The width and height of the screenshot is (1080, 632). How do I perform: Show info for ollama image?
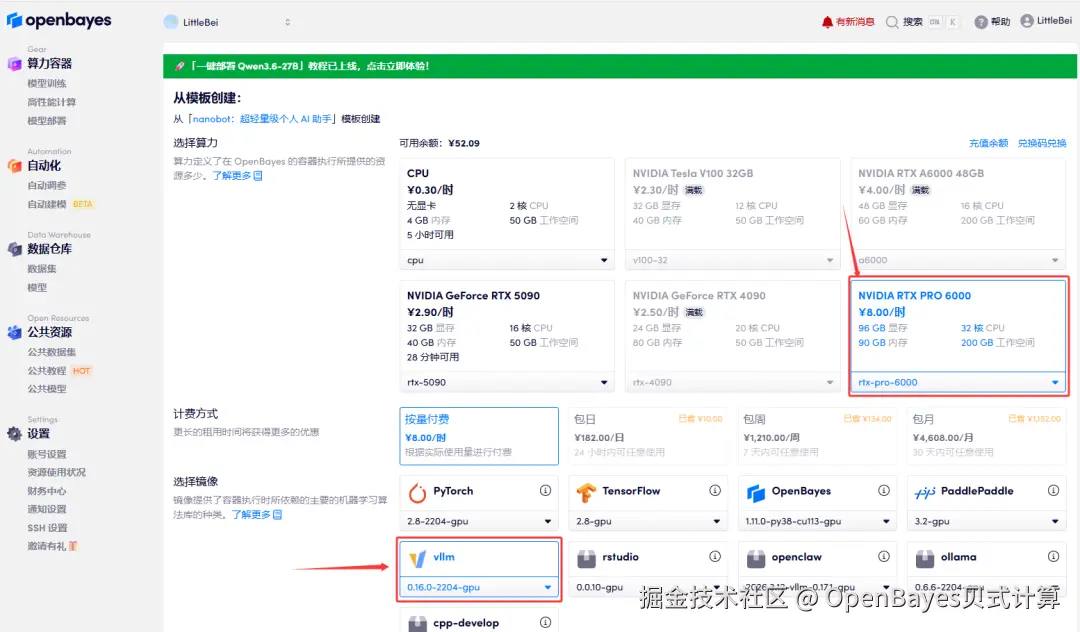coord(1053,556)
